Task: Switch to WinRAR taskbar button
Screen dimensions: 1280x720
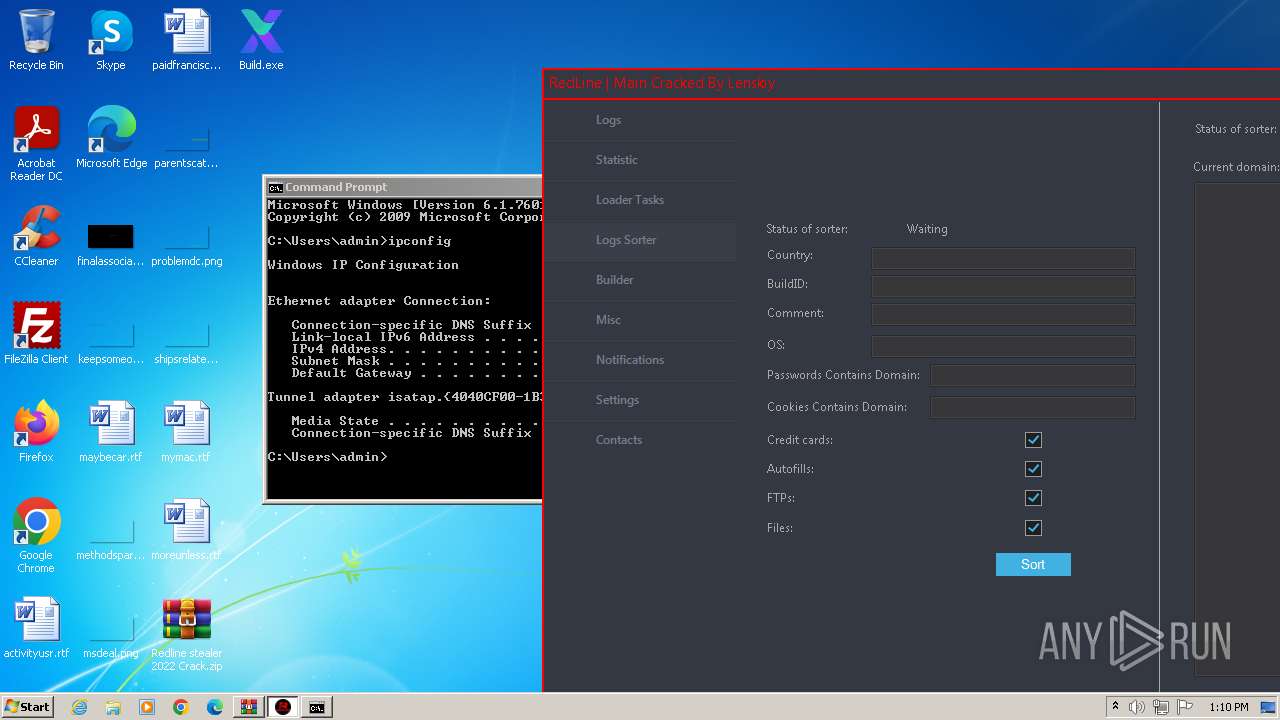Action: [249, 707]
